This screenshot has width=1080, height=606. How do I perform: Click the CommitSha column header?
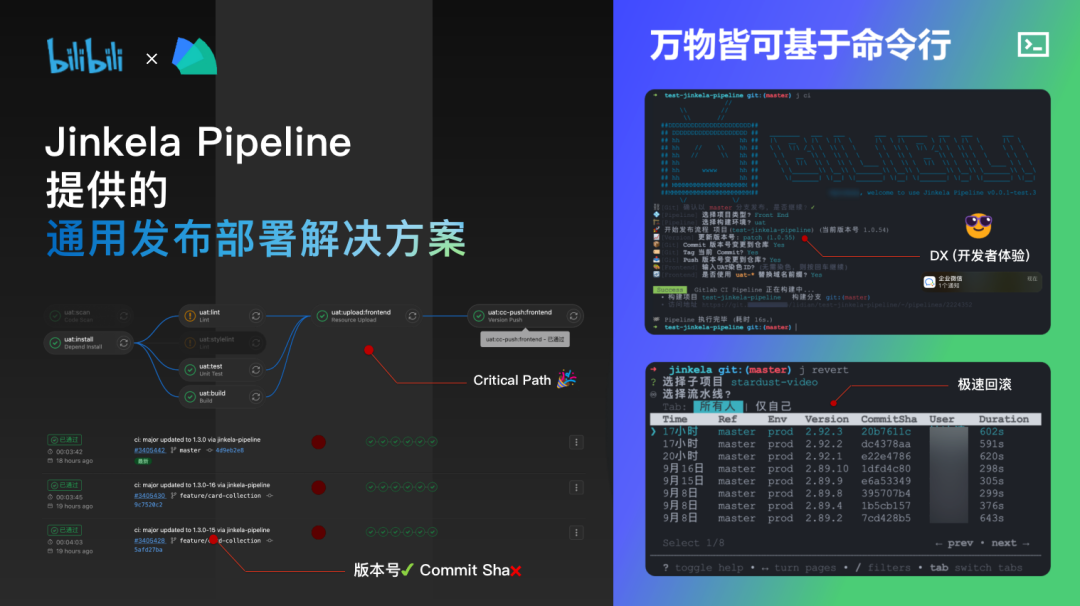coord(889,419)
